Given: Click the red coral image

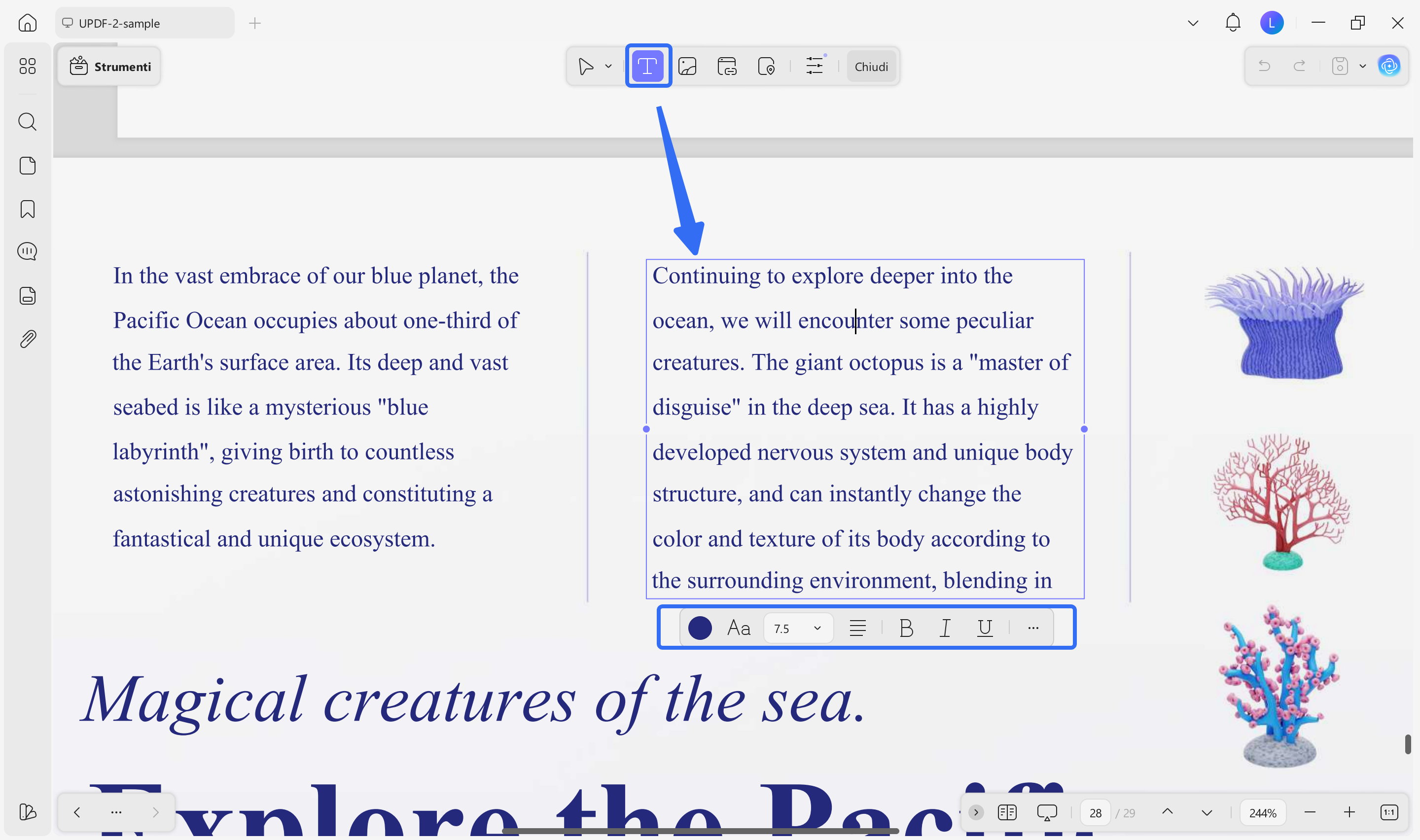Looking at the screenshot, I should [x=1281, y=501].
